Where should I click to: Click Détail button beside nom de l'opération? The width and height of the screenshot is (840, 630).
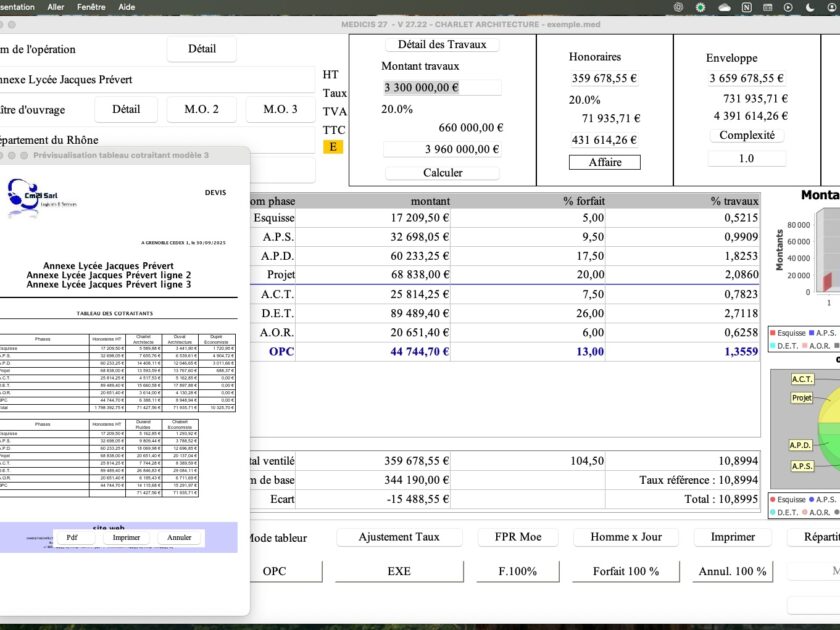pyautogui.click(x=201, y=49)
